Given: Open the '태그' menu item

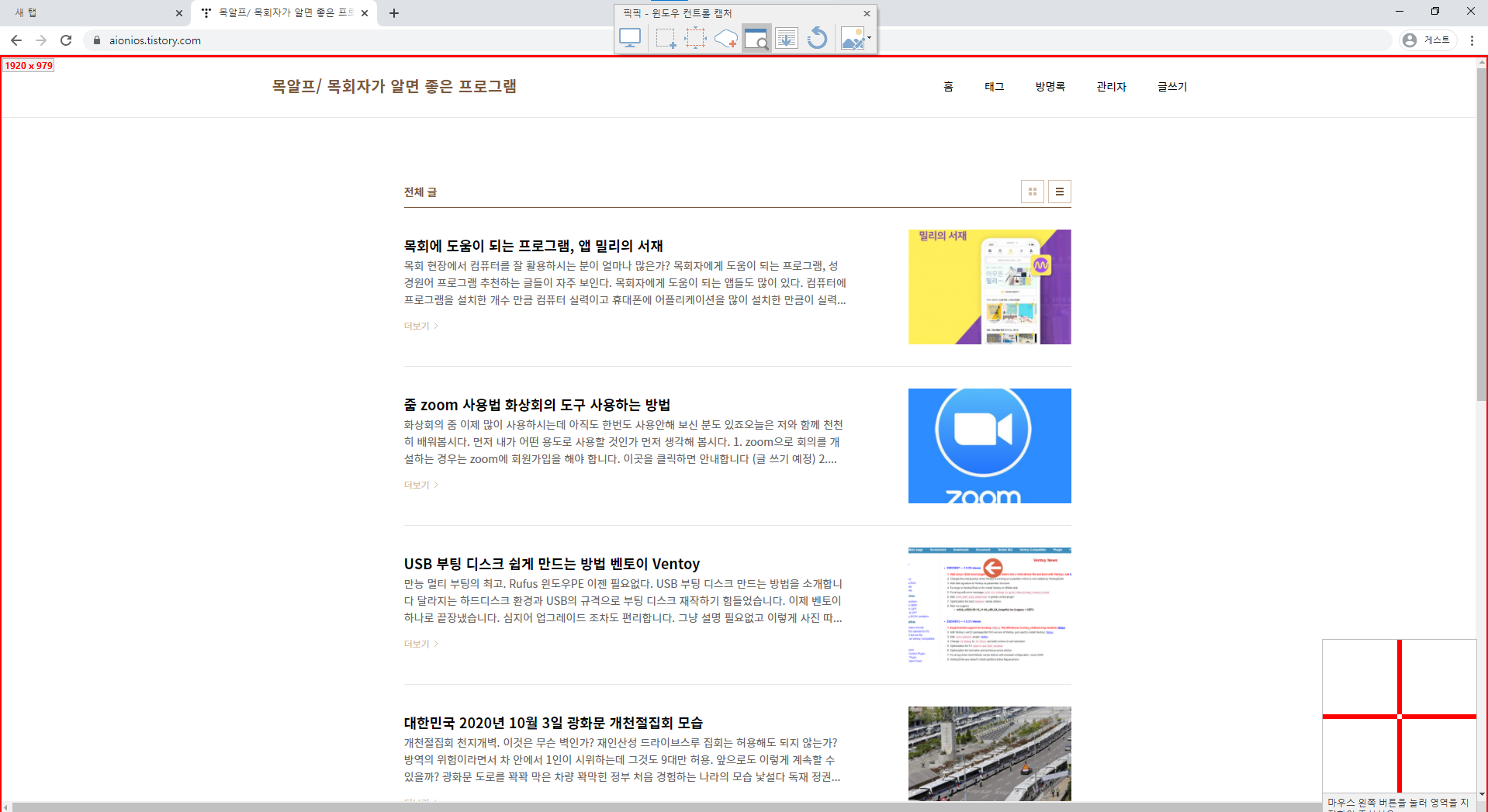Looking at the screenshot, I should 995,87.
